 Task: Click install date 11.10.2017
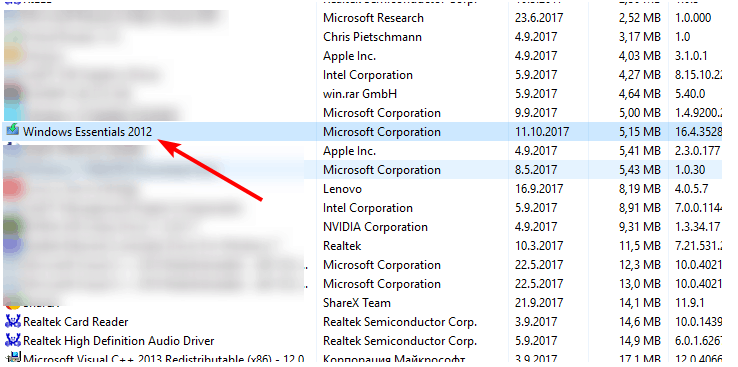[x=542, y=132]
